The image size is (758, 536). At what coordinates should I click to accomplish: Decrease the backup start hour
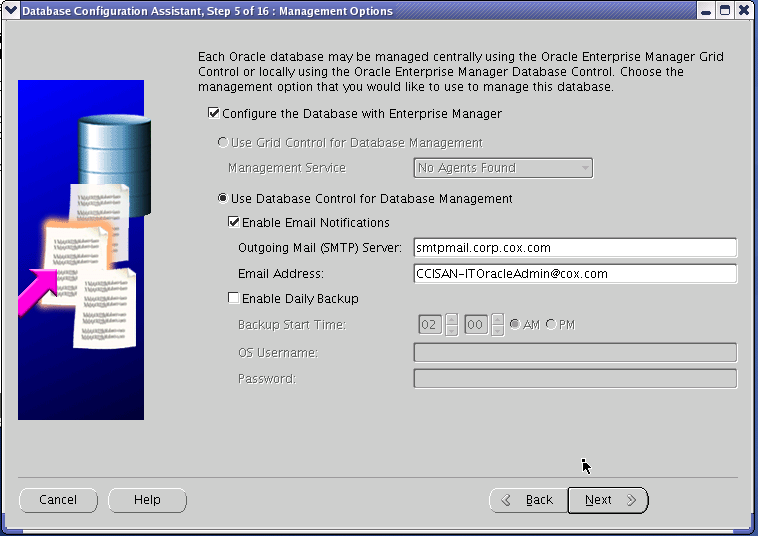[452, 330]
